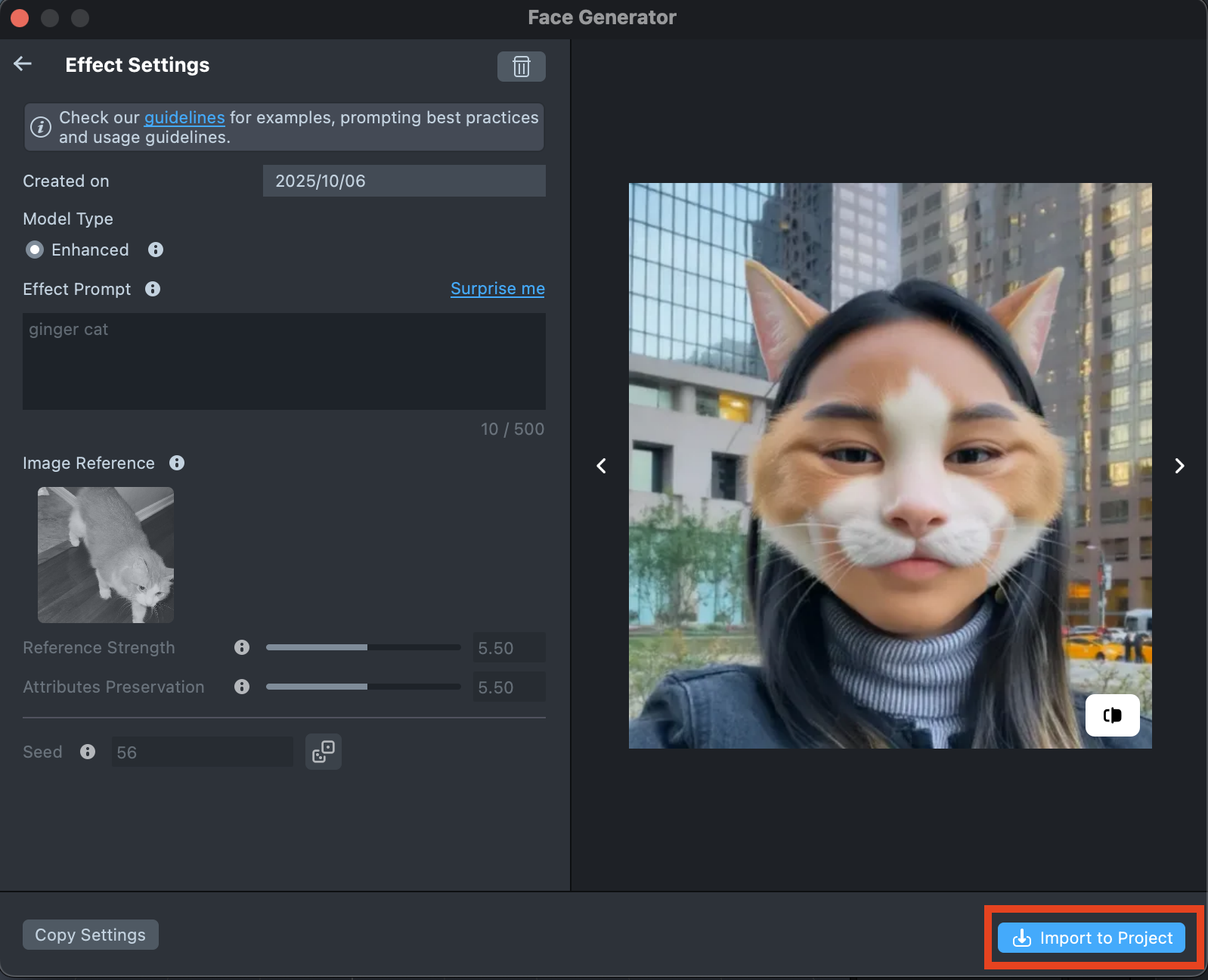Click the Seed info icon
This screenshot has height=980, width=1208.
point(88,752)
